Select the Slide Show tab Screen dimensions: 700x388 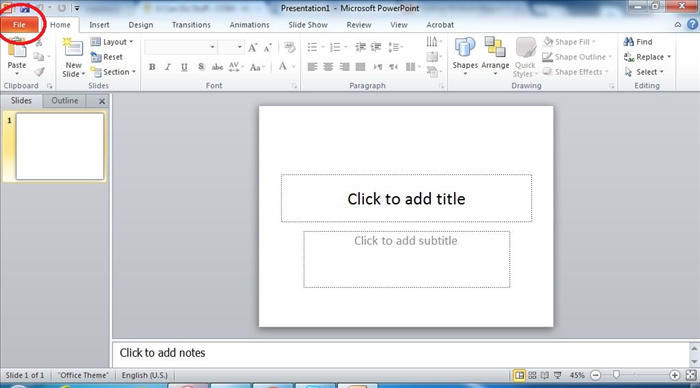pos(308,25)
